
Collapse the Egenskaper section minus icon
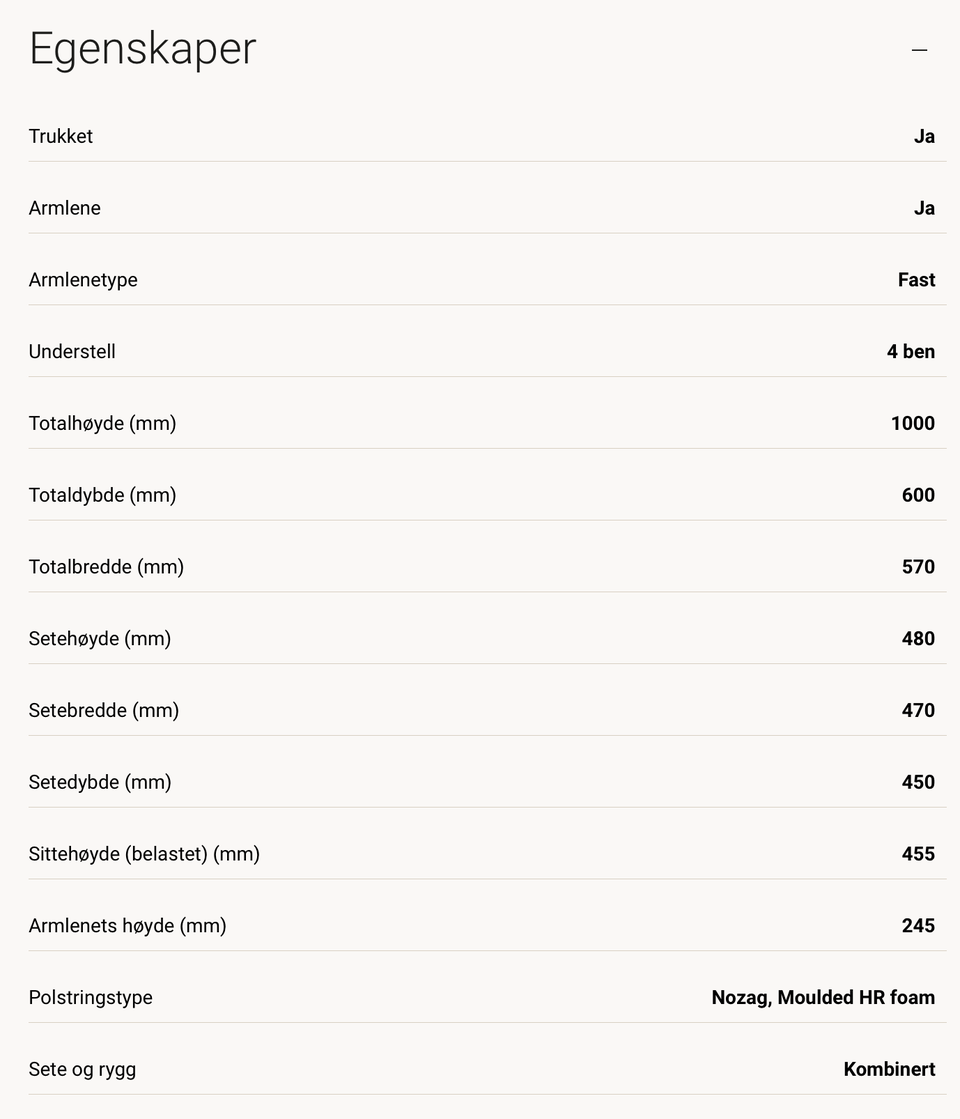[919, 50]
